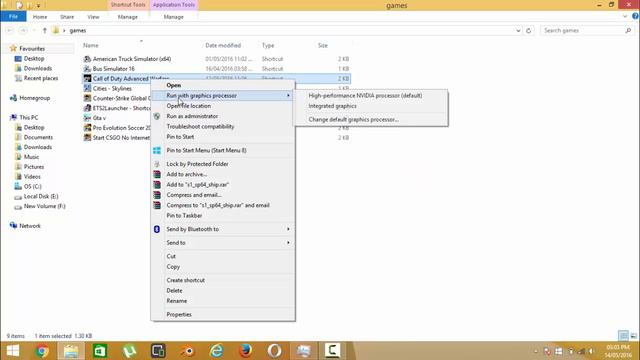The height and width of the screenshot is (360, 640).
Task: Switch to the large icons view layout
Action: (633, 336)
